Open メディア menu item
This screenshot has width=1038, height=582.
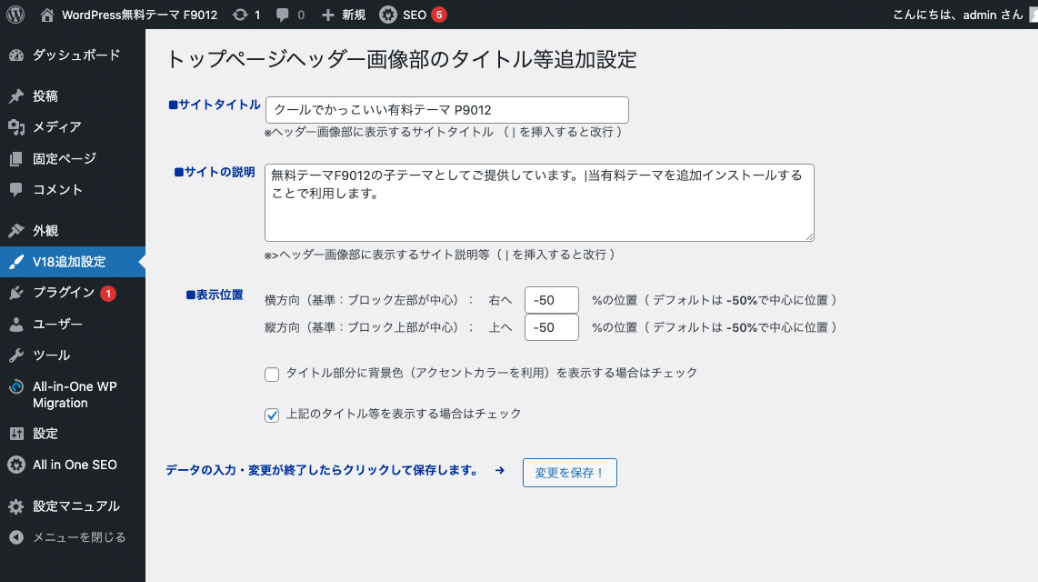[x=73, y=127]
